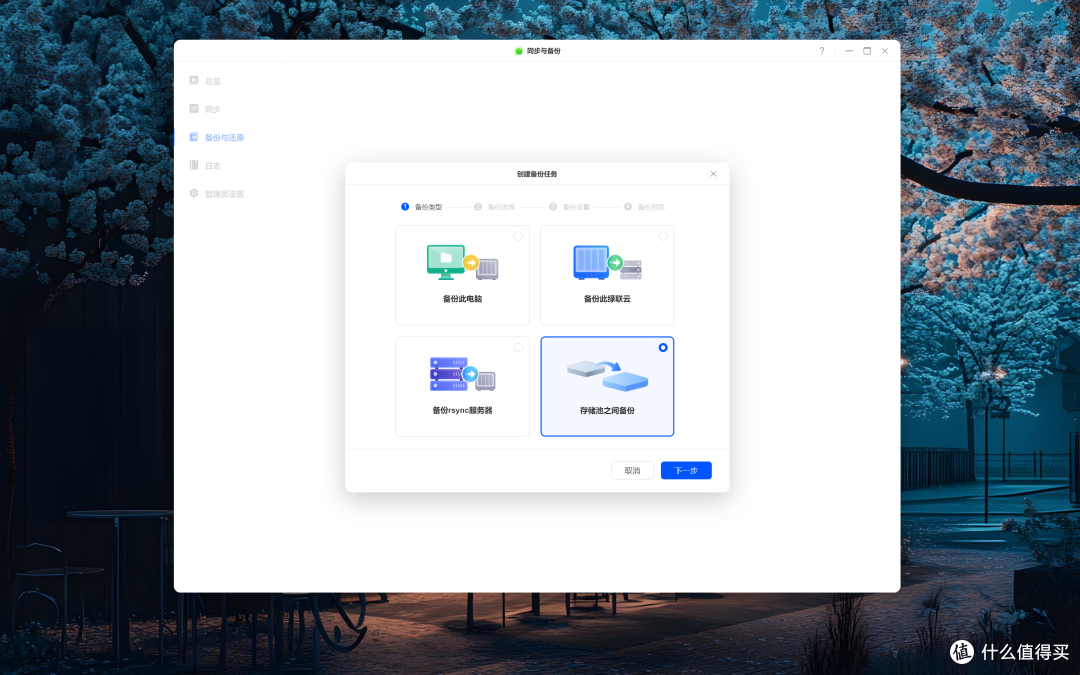Click the 备份rsync服务器 label
Viewport: 1080px width, 675px height.
coord(462,411)
